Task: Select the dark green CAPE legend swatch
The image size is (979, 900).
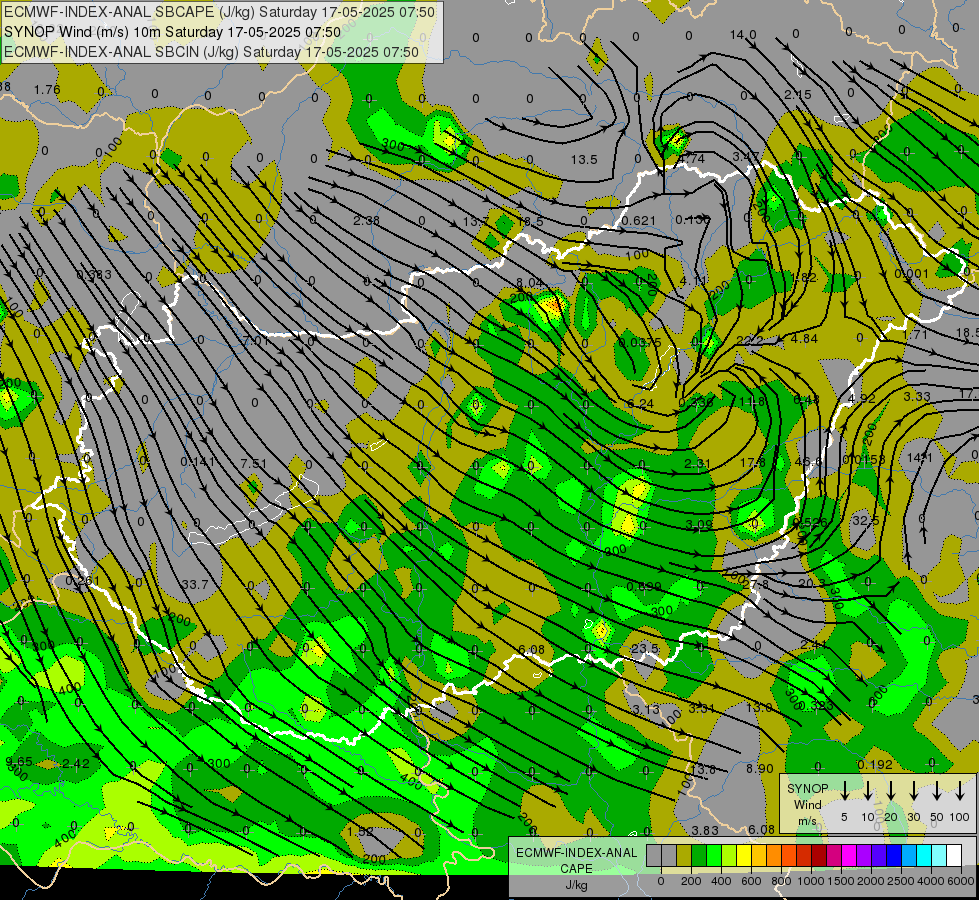Action: click(x=699, y=856)
